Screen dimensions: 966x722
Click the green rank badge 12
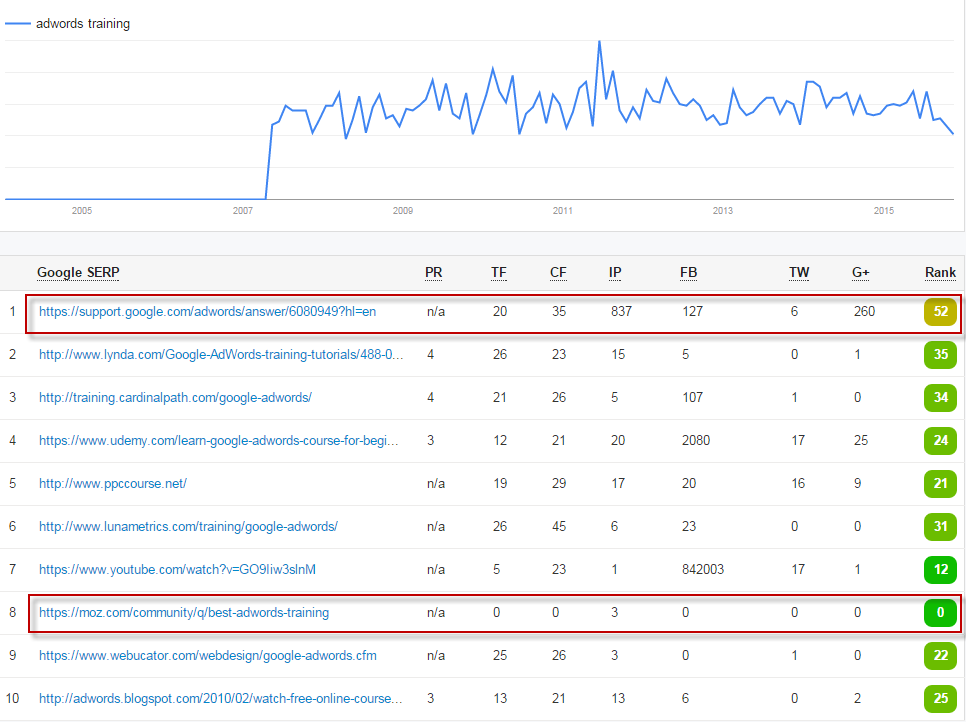click(x=940, y=570)
